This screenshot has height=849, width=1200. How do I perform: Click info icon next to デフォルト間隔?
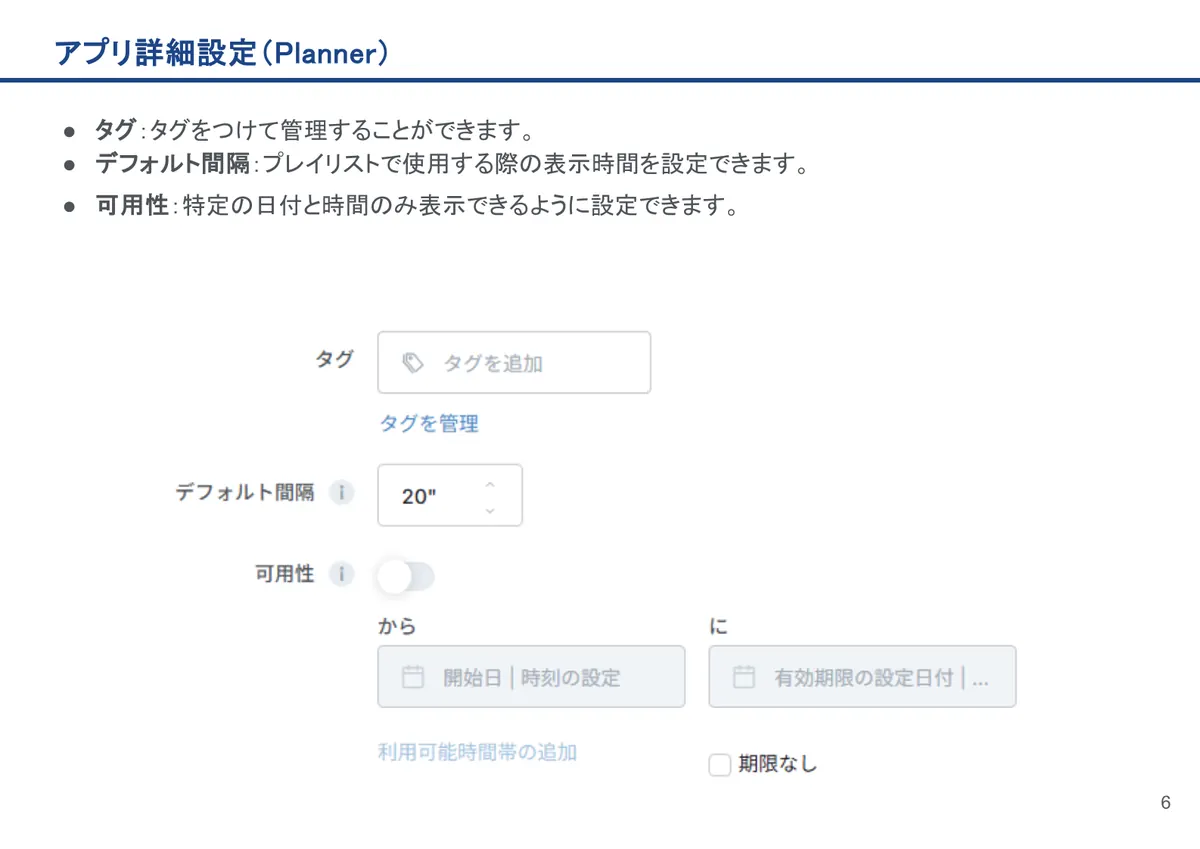coord(342,493)
